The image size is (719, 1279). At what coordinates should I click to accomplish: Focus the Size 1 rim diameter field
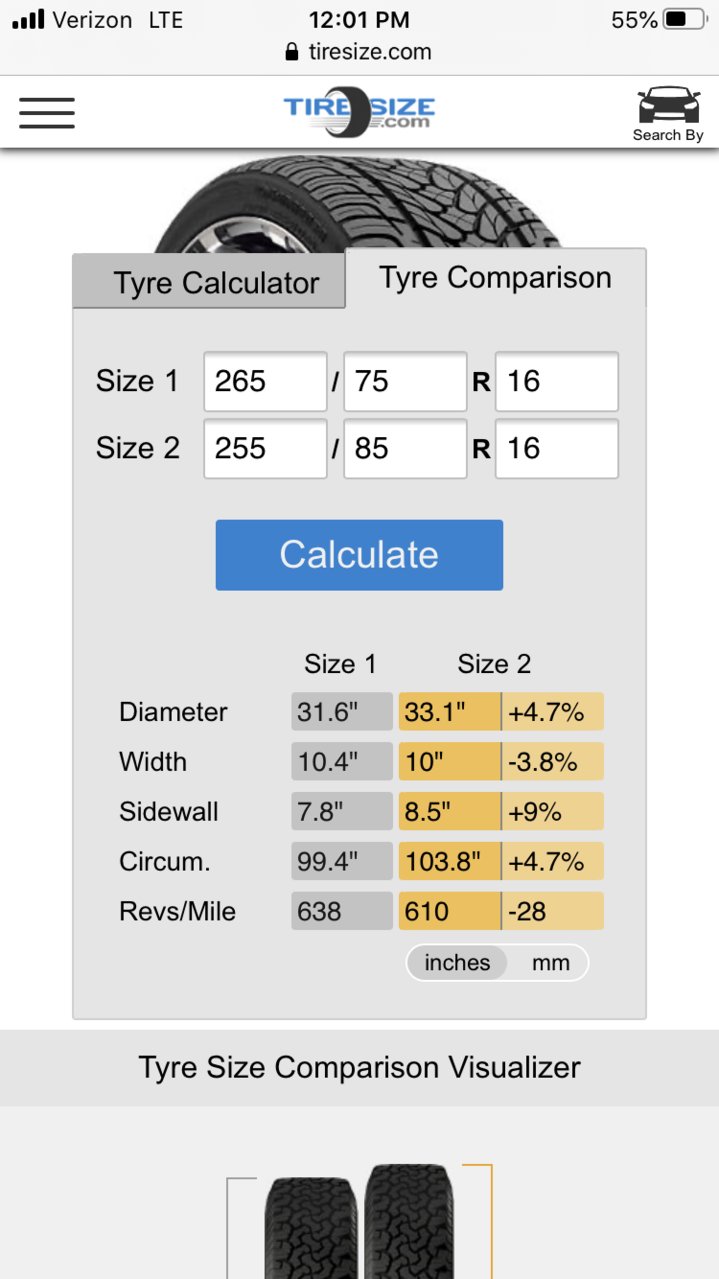tap(557, 381)
